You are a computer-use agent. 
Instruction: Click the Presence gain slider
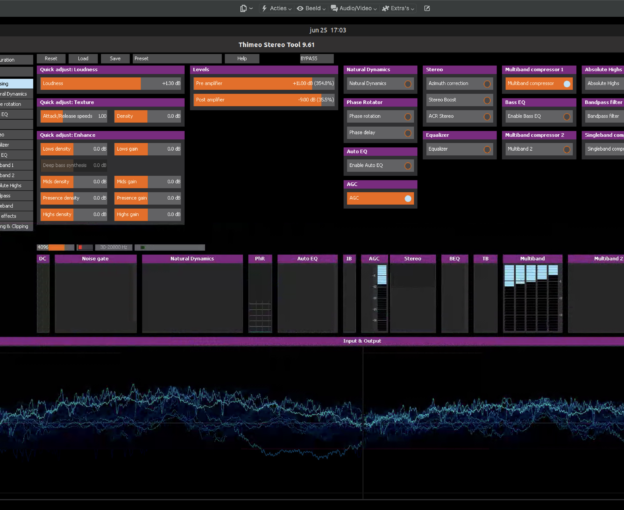148,198
